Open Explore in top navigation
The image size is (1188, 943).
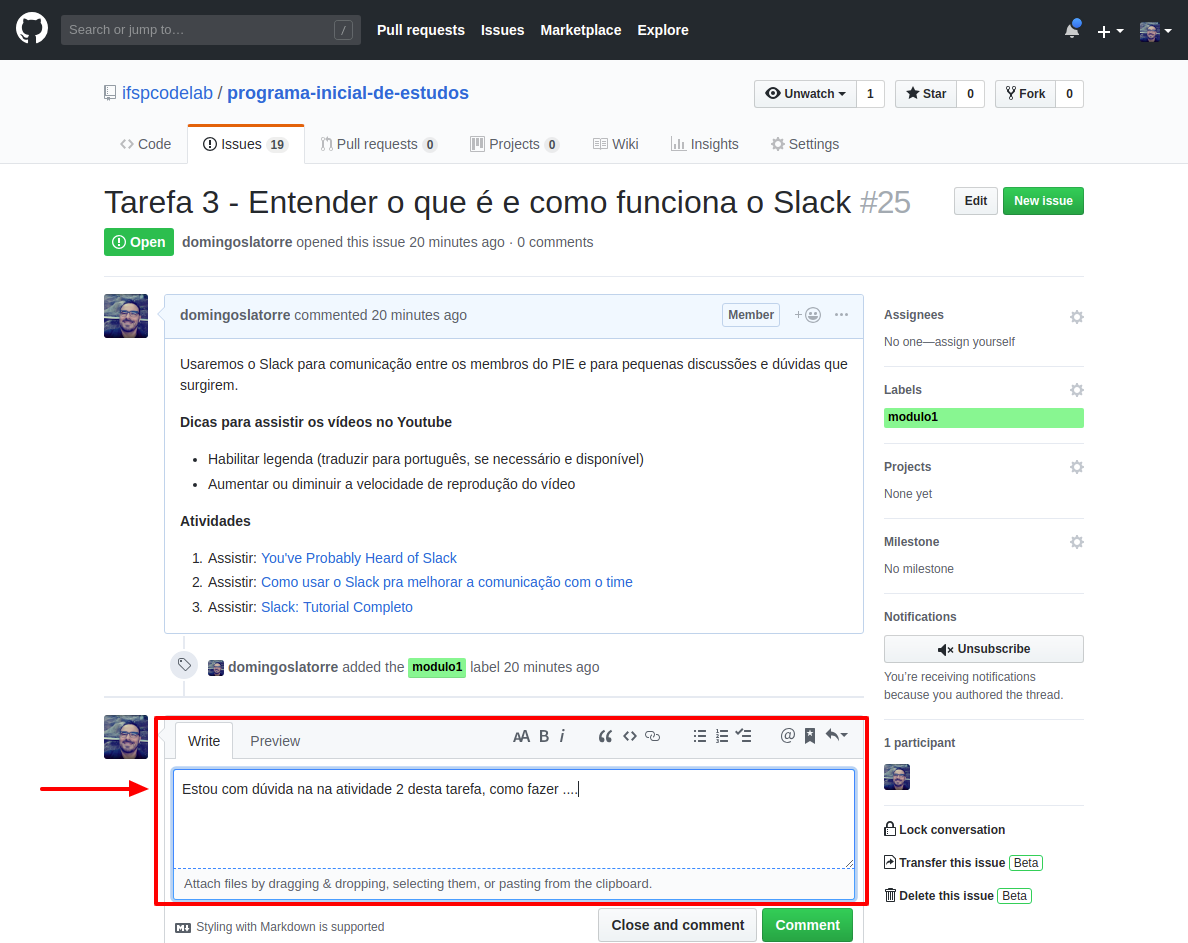(663, 30)
